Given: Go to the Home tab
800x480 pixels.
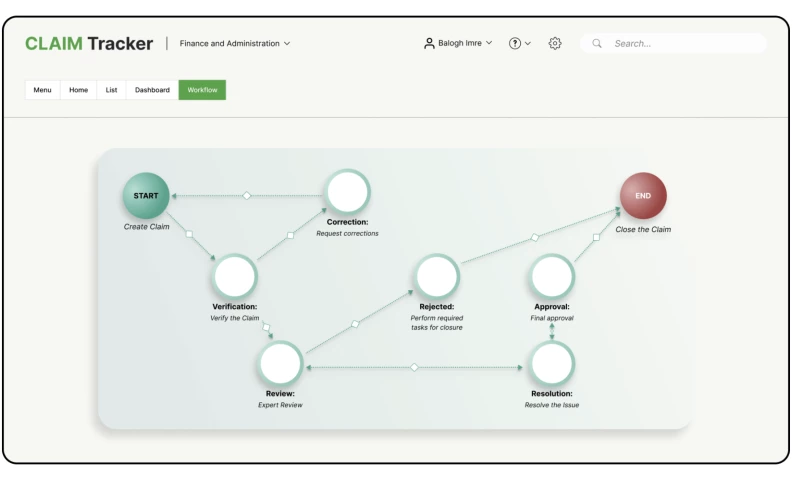Looking at the screenshot, I should coord(78,90).
